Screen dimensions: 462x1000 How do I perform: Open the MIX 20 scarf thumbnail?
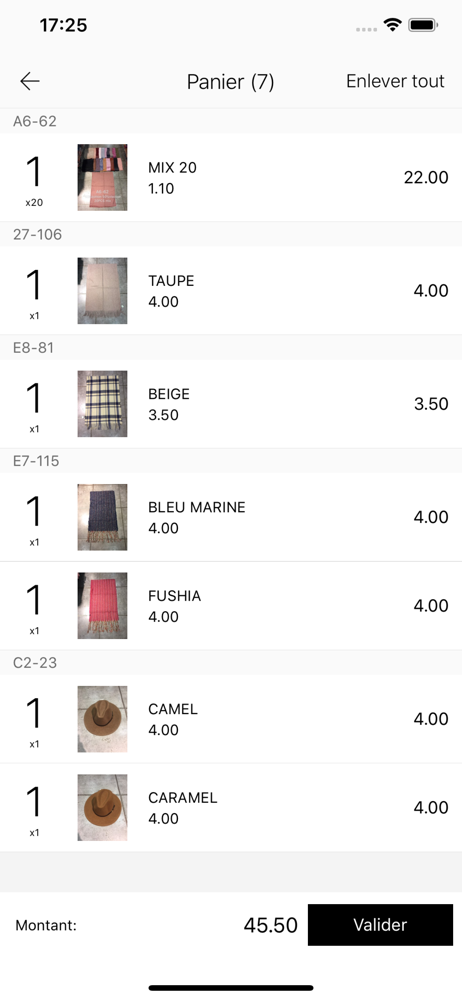tap(102, 177)
